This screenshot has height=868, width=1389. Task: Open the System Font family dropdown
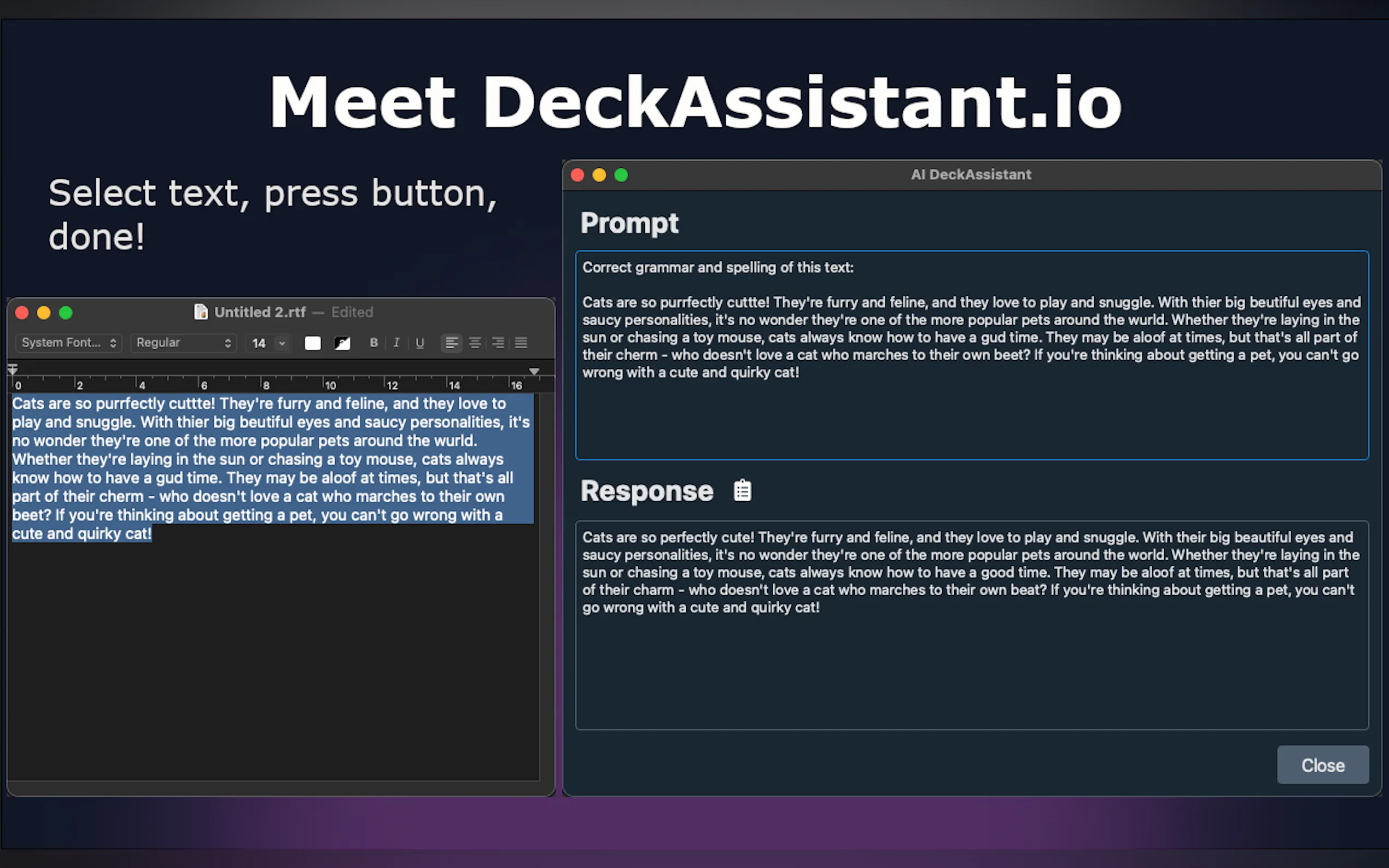(x=68, y=343)
